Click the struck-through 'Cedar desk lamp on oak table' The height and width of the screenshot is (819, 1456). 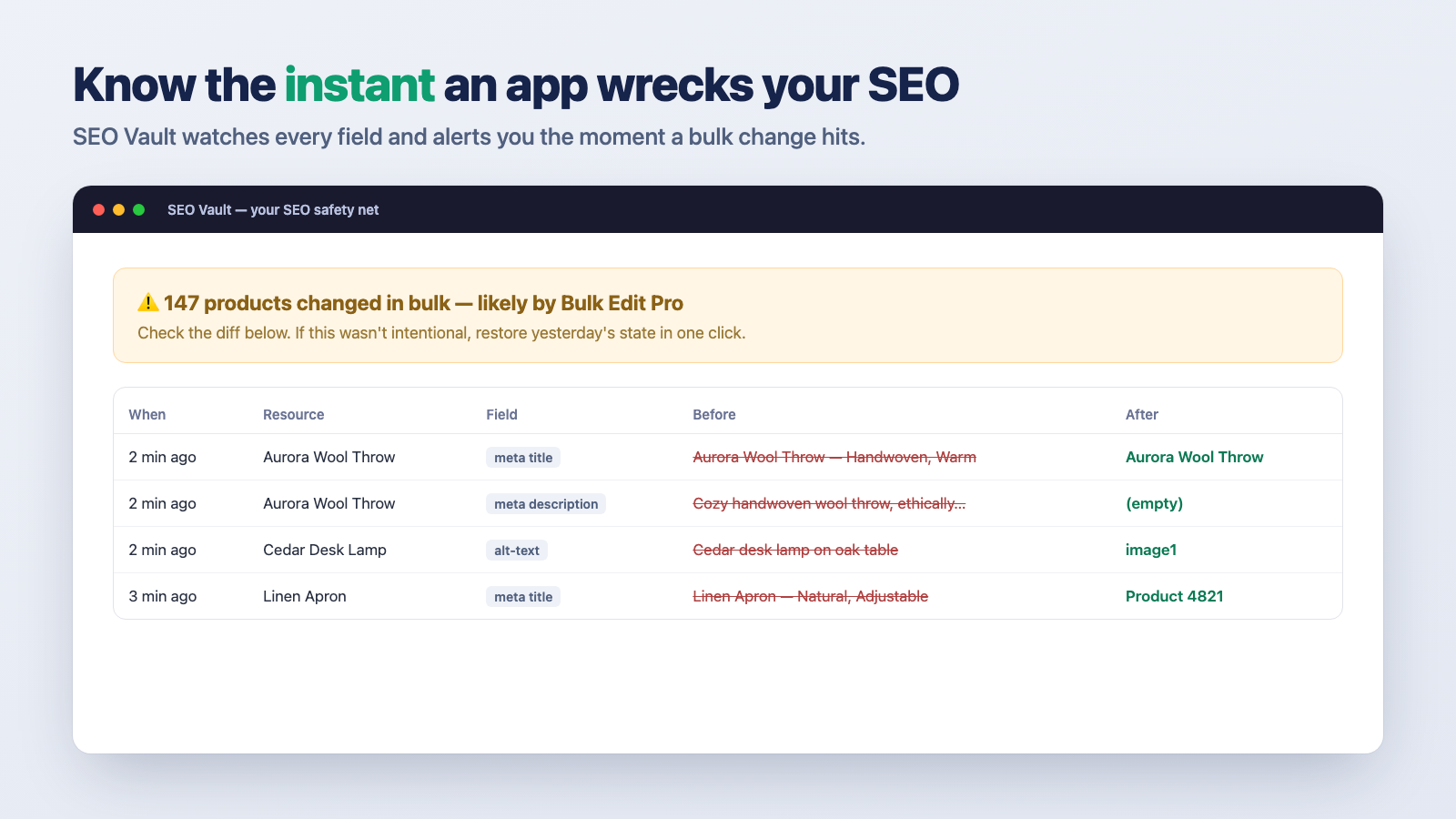pyautogui.click(x=795, y=550)
